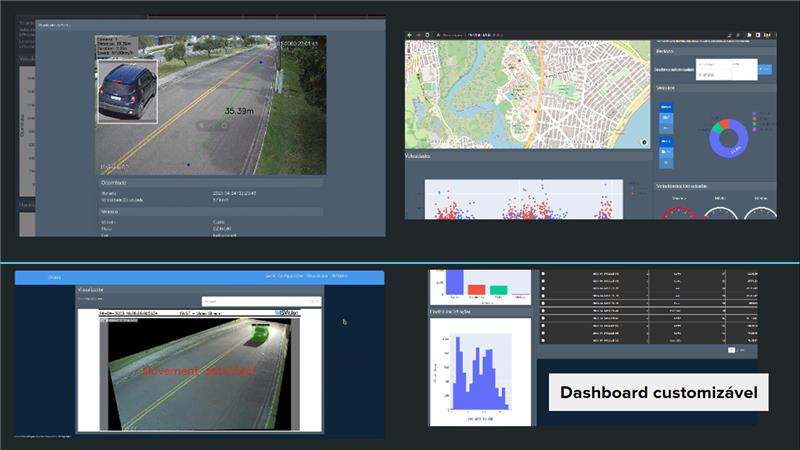The height and width of the screenshot is (450, 800).
Task: Click the green detected vehicle in night view
Action: tap(259, 332)
